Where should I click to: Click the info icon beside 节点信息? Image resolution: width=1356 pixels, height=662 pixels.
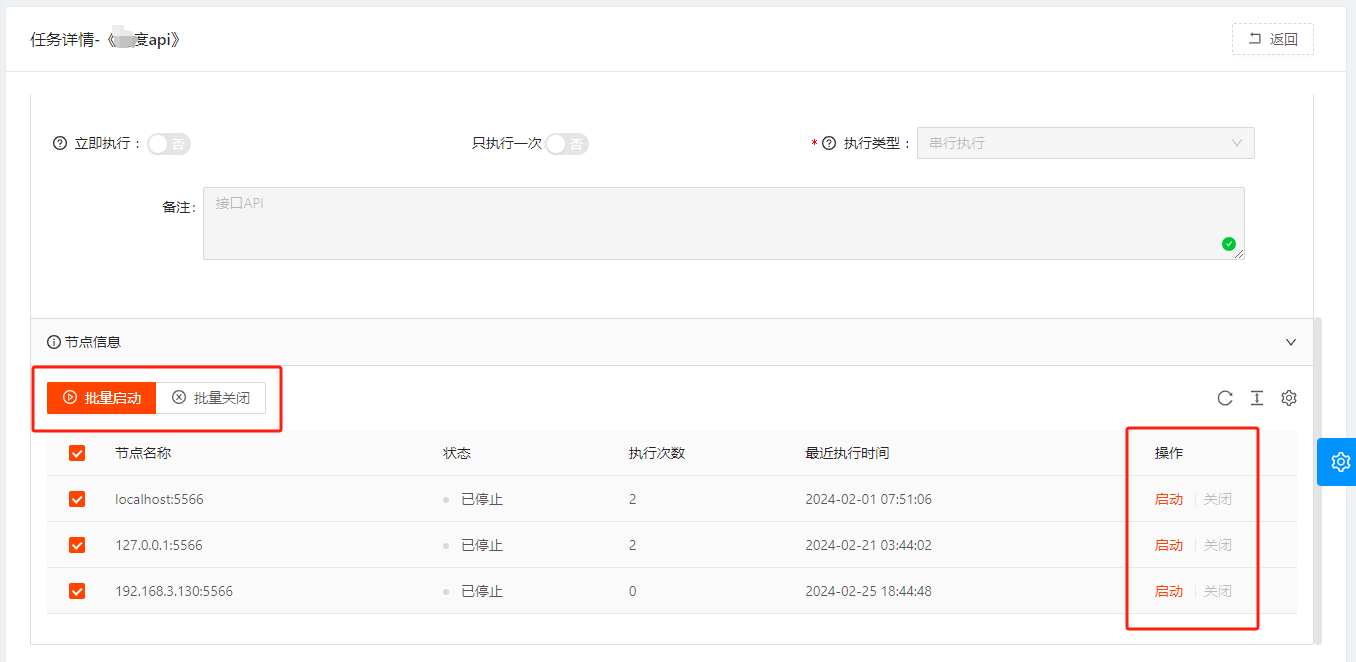[54, 342]
